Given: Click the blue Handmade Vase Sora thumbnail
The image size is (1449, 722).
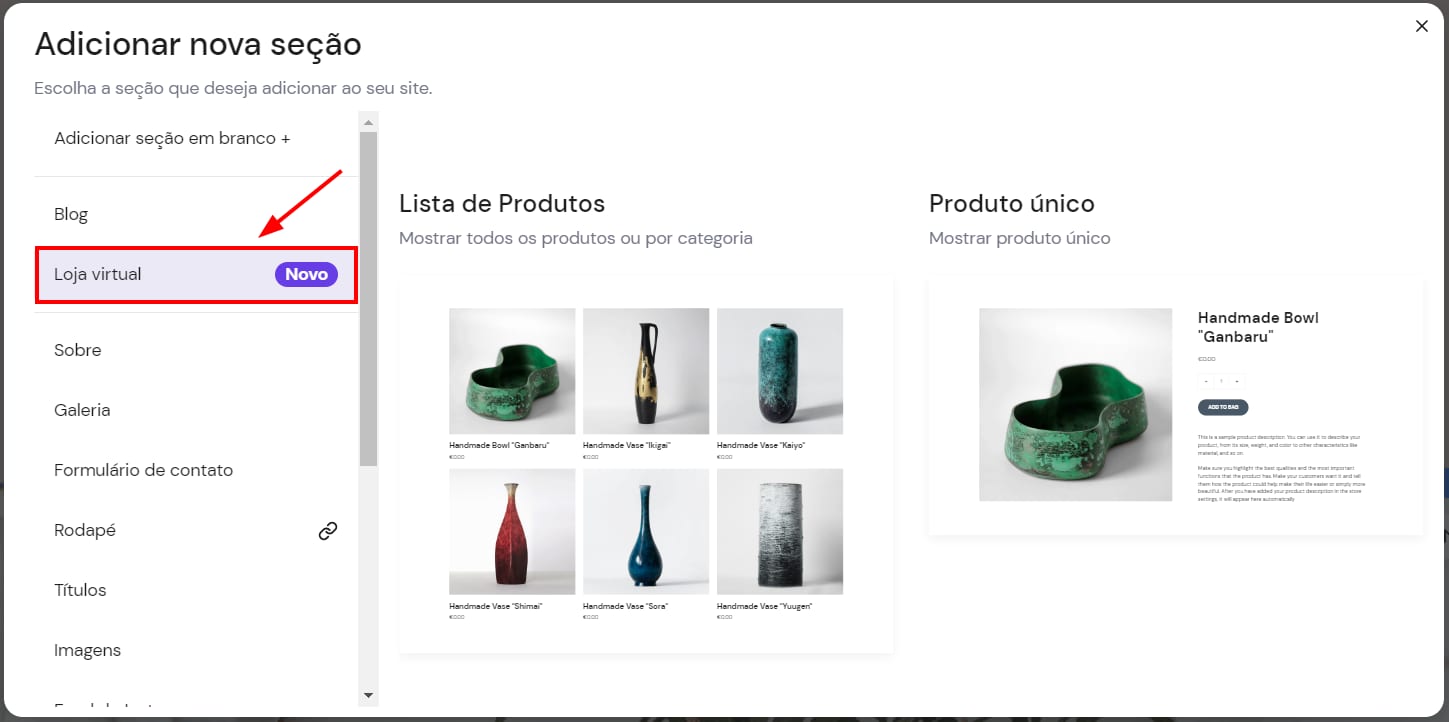Looking at the screenshot, I should pos(646,531).
